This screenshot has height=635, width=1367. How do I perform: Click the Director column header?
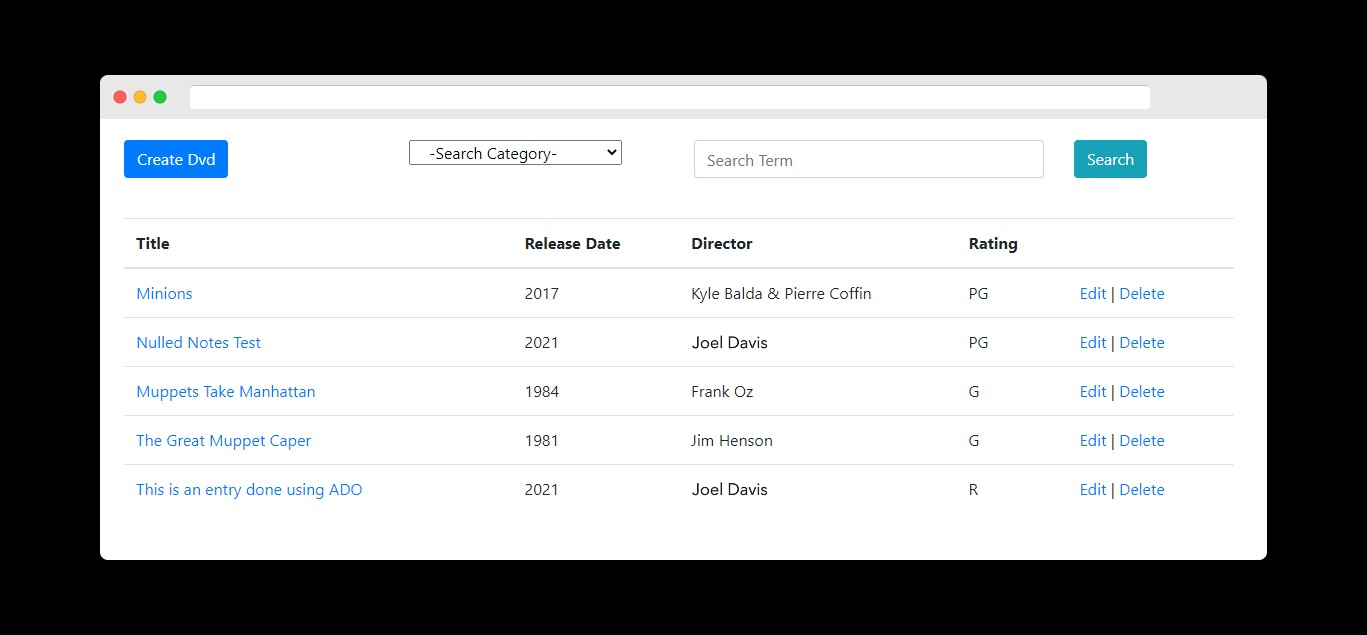(721, 243)
